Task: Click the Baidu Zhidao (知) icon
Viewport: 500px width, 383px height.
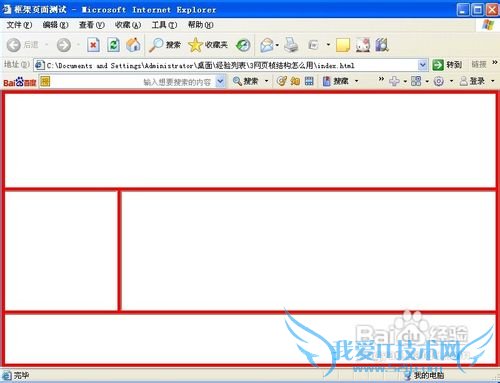Action: pyautogui.click(x=295, y=81)
